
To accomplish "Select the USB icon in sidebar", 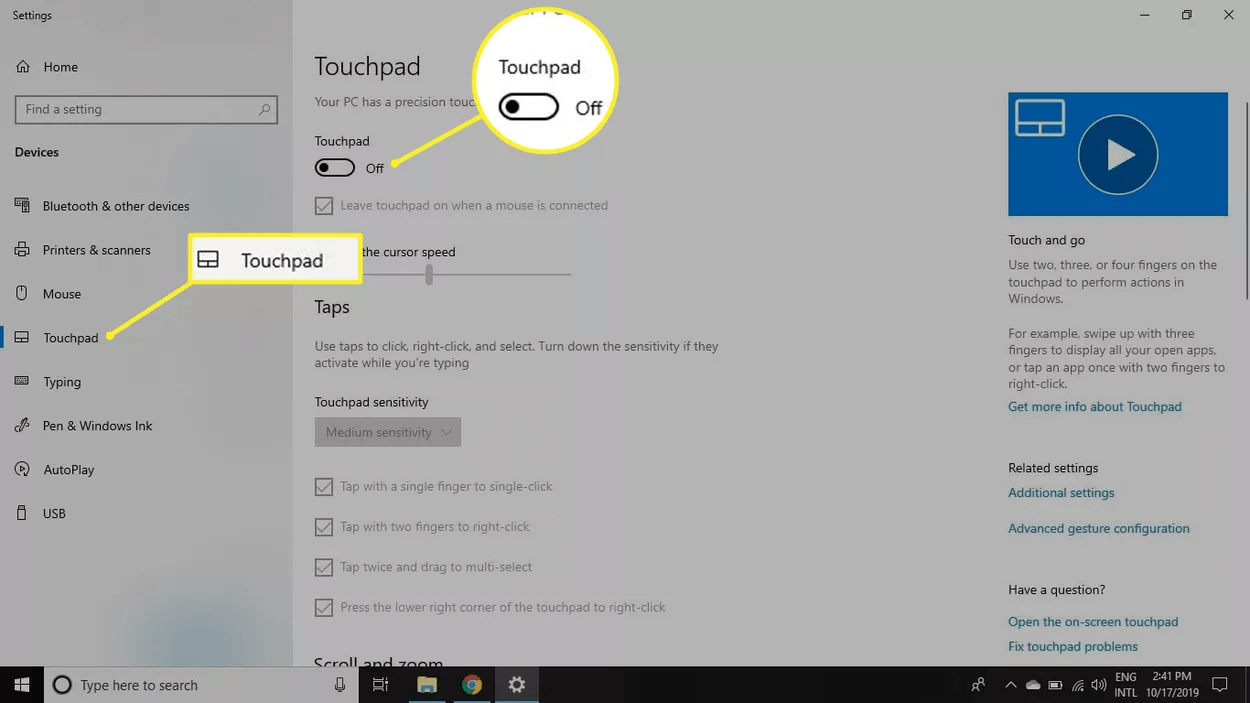I will (x=22, y=513).
